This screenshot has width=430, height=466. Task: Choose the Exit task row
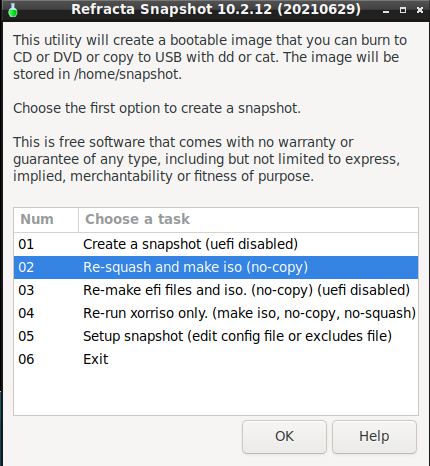click(x=216, y=359)
